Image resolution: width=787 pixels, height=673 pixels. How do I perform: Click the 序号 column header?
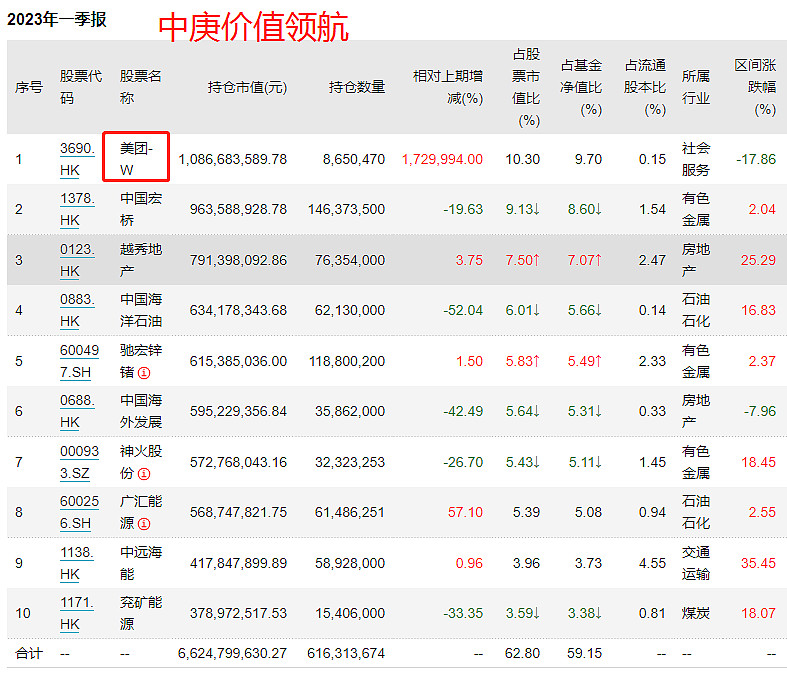(x=29, y=87)
